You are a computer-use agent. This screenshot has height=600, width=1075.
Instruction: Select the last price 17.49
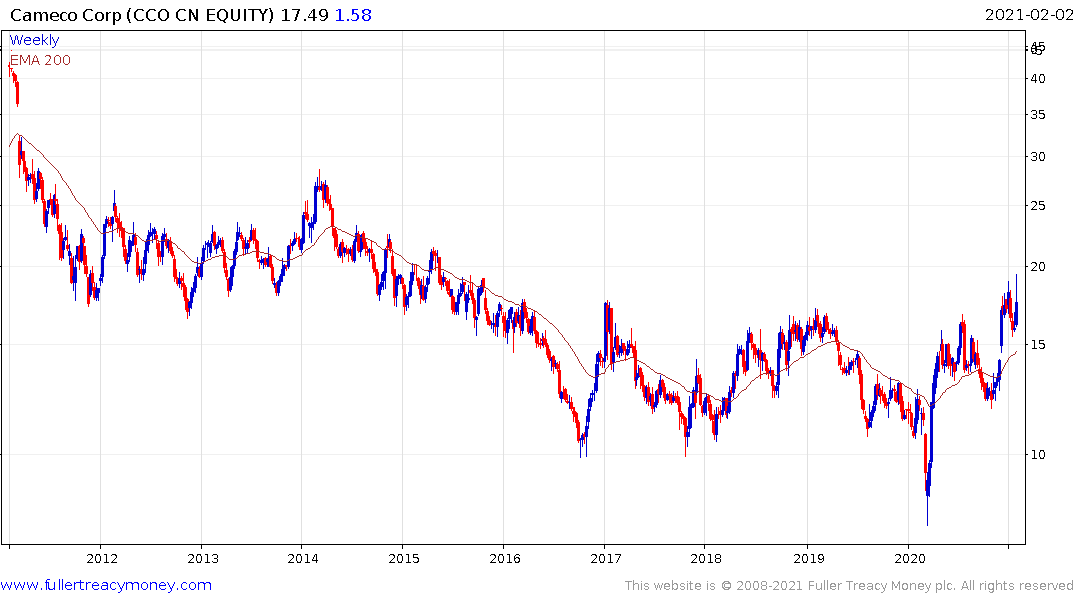[304, 15]
